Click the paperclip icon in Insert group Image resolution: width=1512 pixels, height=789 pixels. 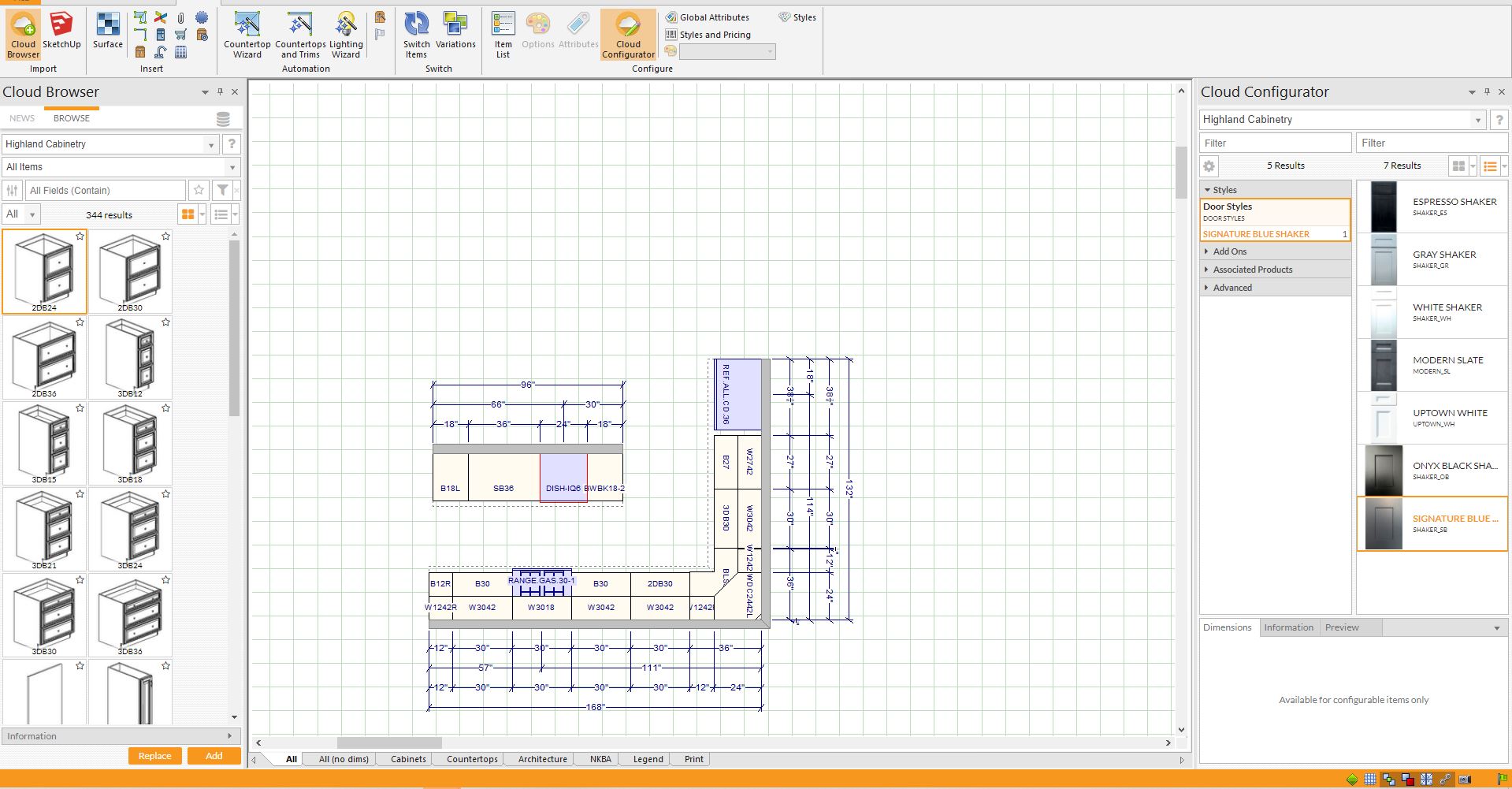click(x=181, y=17)
